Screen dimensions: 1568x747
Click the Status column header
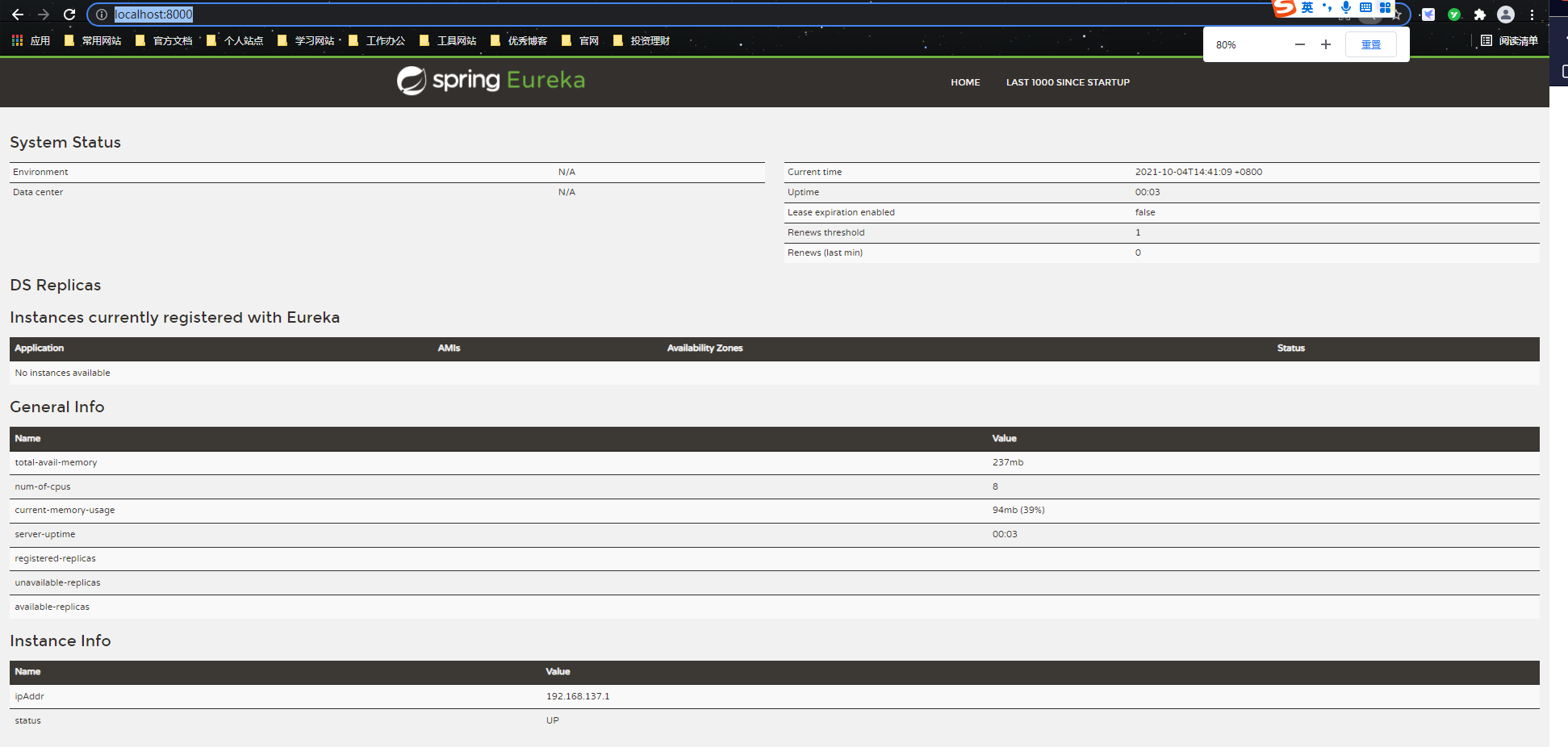[1290, 348]
